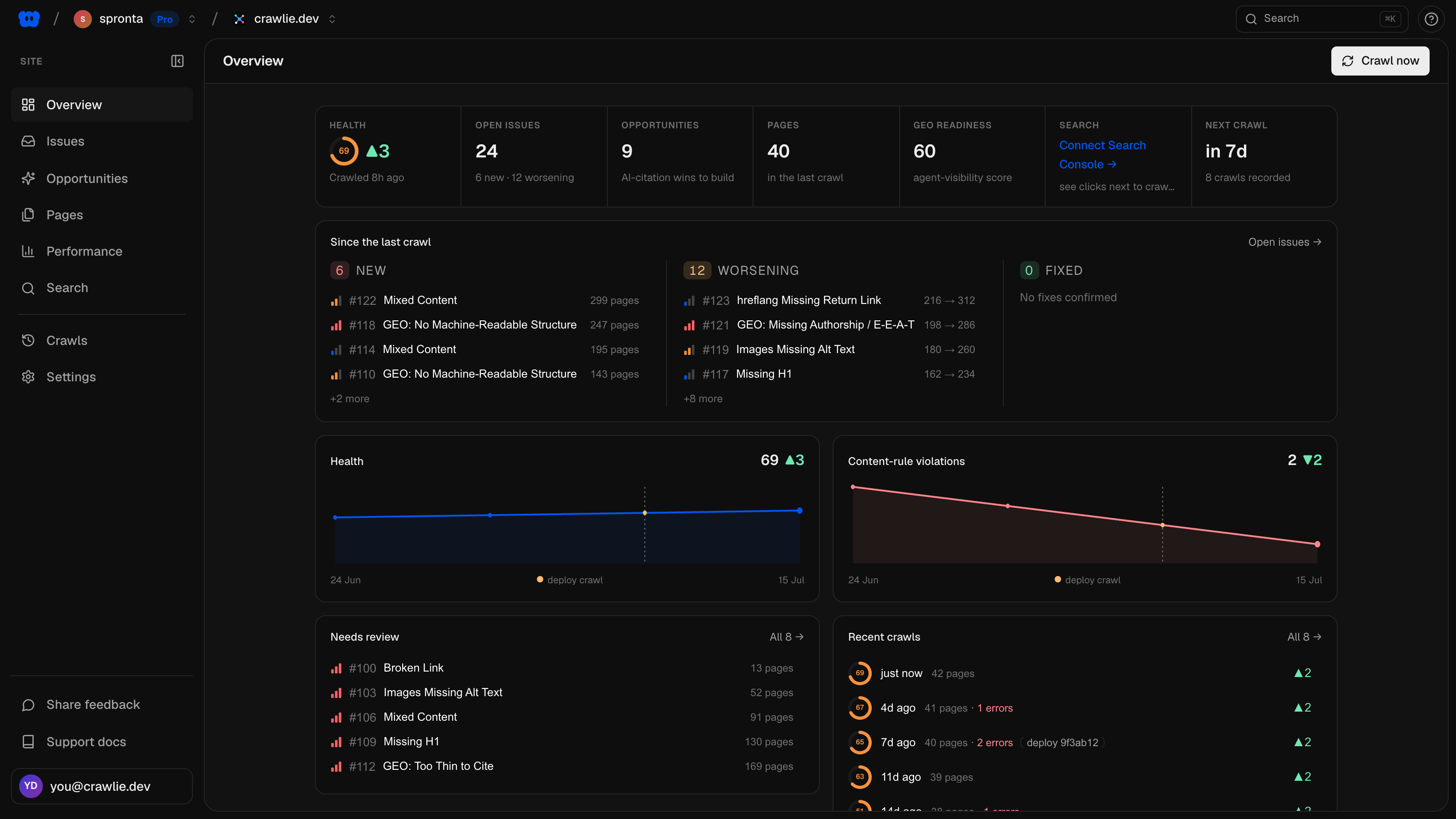Click the Share feedback chat icon

[28, 705]
